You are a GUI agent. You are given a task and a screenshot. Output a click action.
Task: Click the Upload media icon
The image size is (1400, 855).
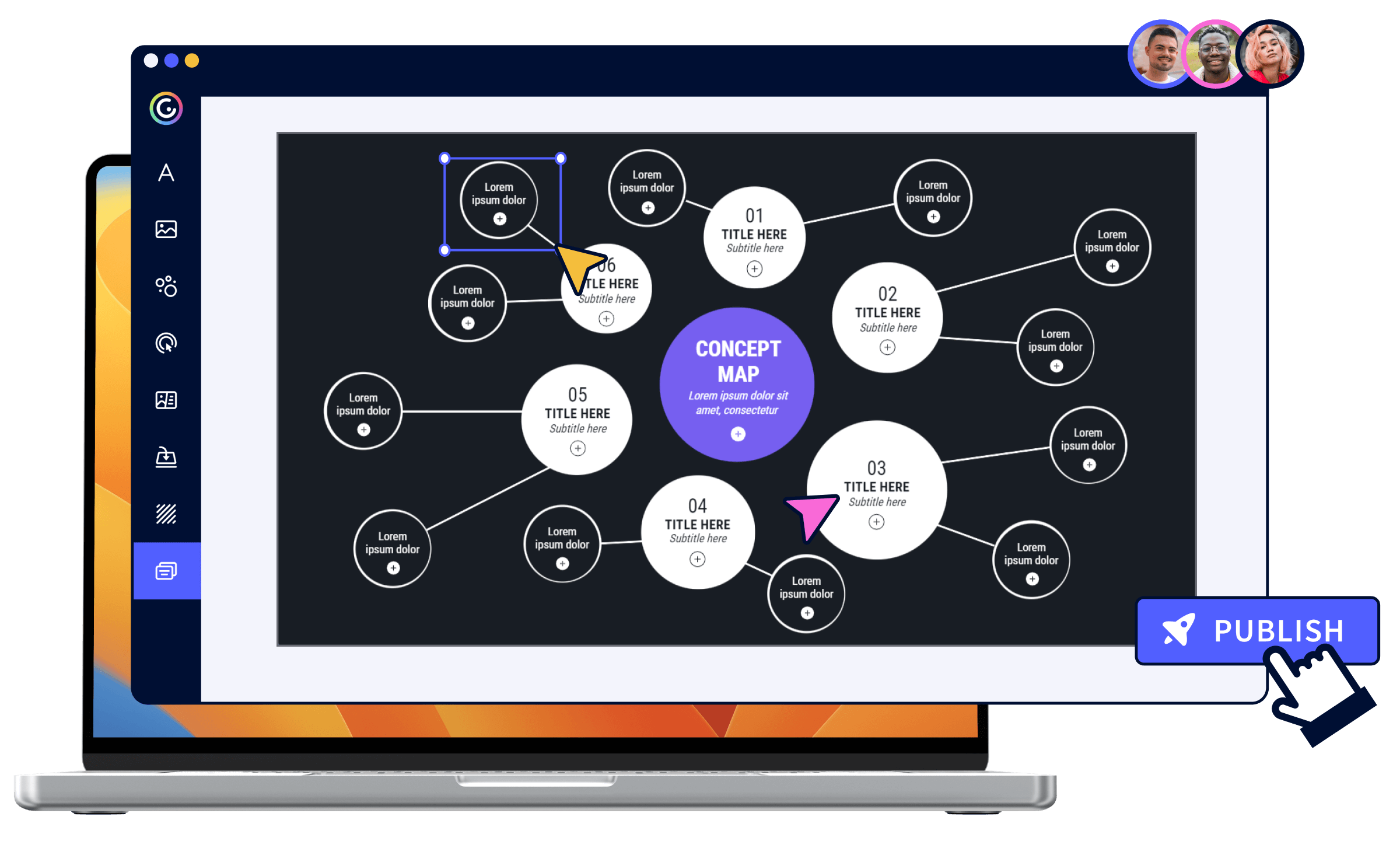[x=166, y=456]
